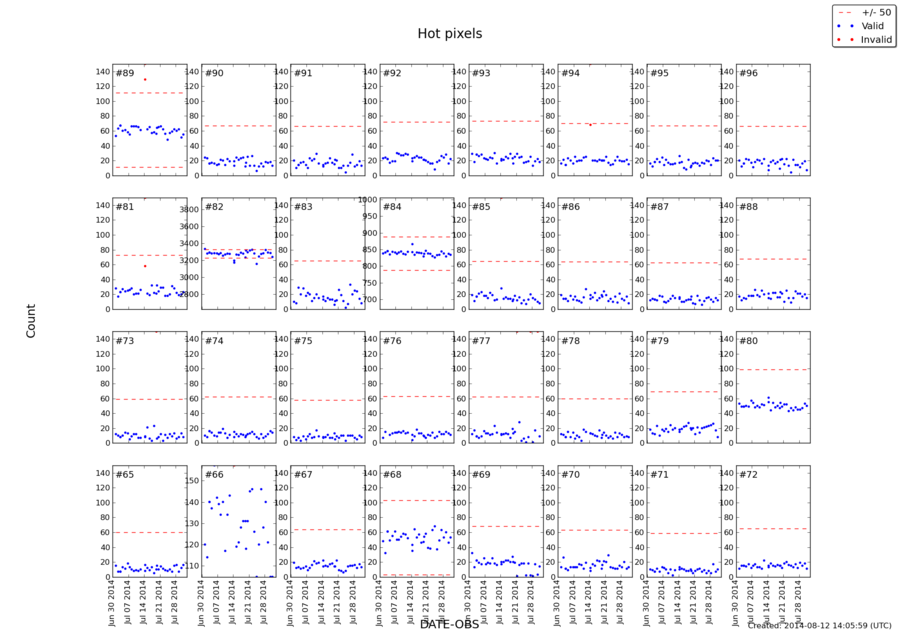This screenshot has width=900, height=641.
Task: Click the Hot pixels figure title
Action: [x=450, y=32]
